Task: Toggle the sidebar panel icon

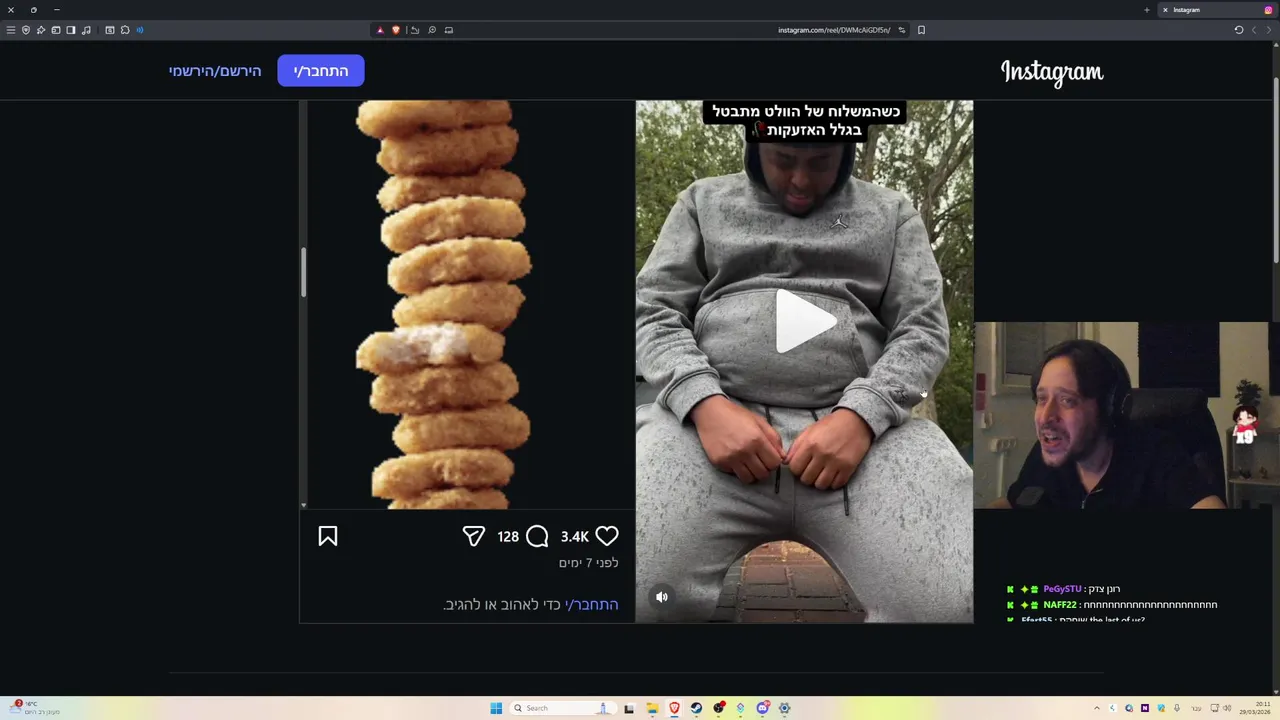Action: point(71,30)
